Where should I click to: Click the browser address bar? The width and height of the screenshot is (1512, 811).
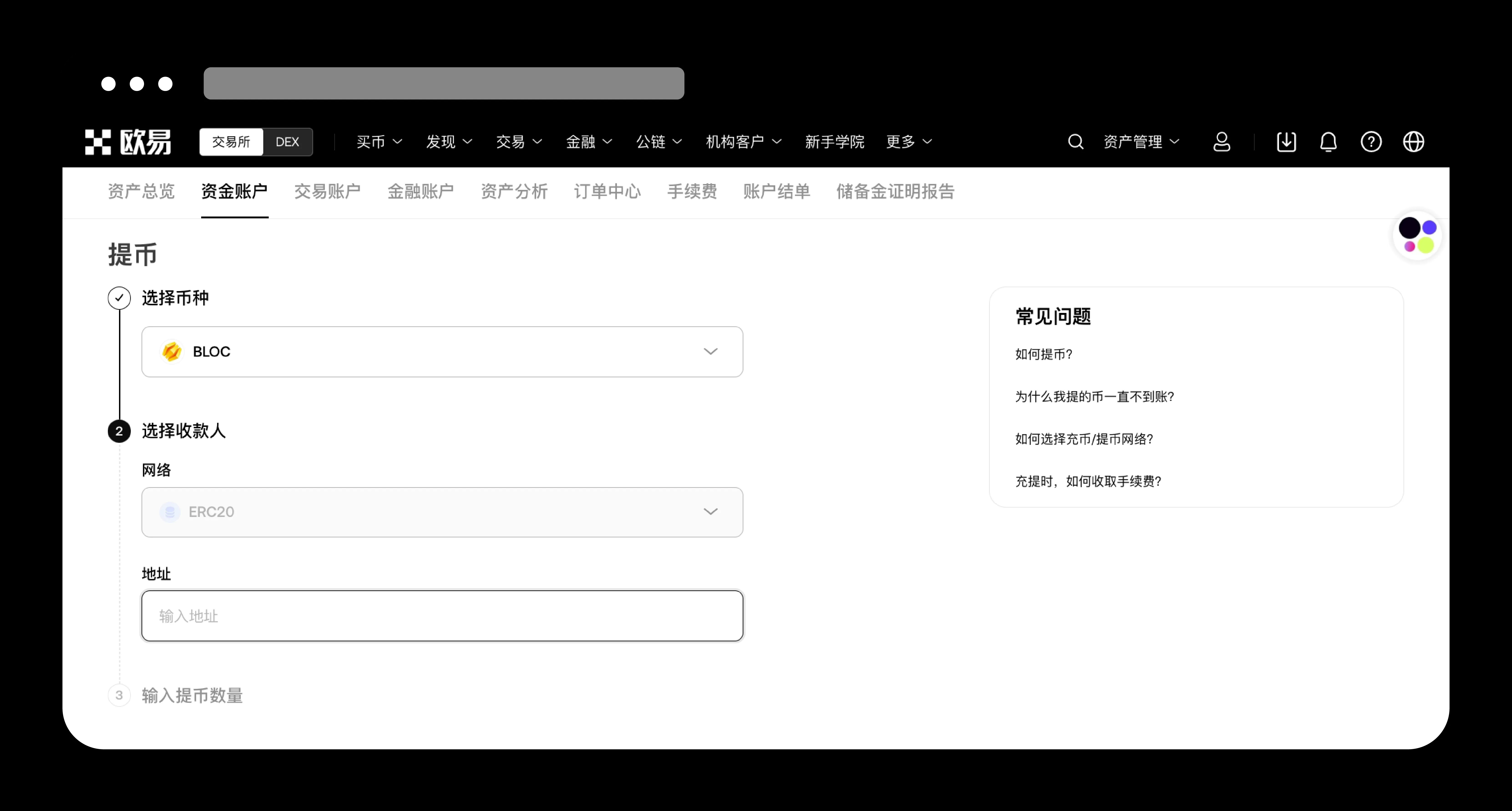click(444, 83)
